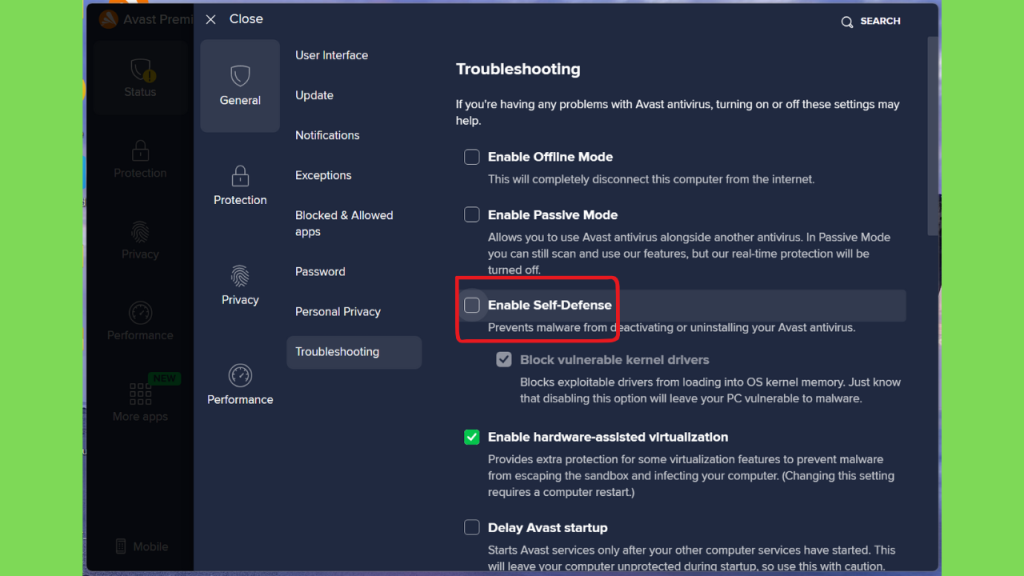Screen dimensions: 1024x576
Task: Check the Delay Avast startup box
Action: coord(472,527)
